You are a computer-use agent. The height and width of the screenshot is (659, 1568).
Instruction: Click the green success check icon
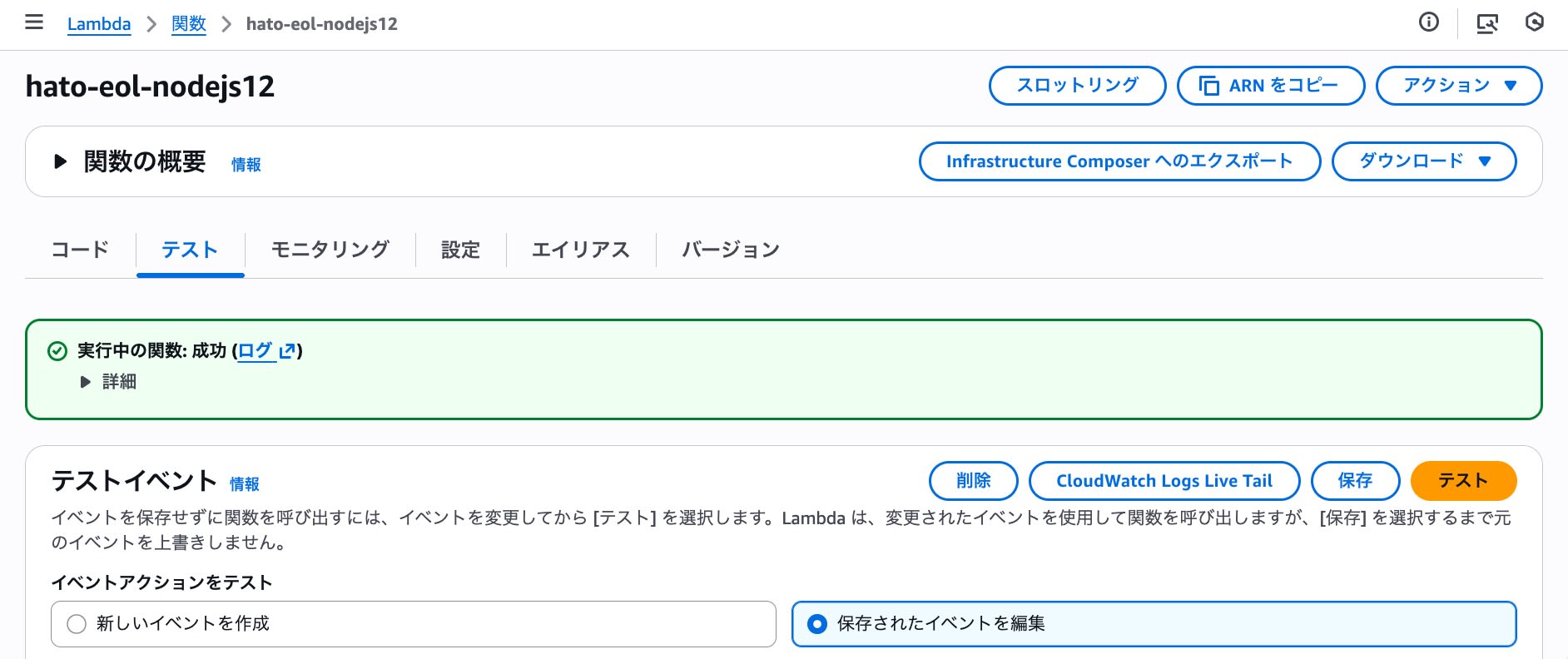click(57, 351)
